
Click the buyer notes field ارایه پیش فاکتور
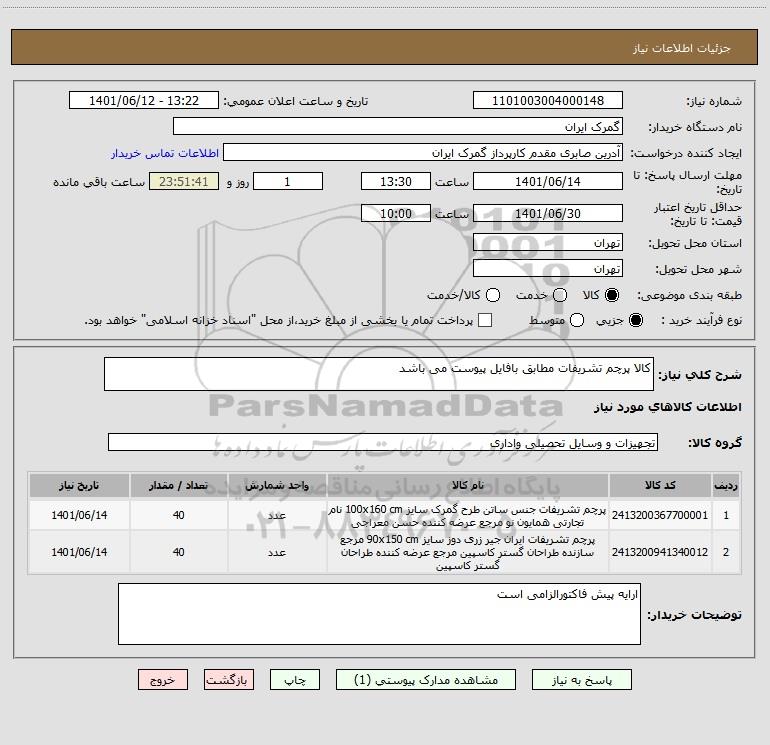[x=379, y=614]
